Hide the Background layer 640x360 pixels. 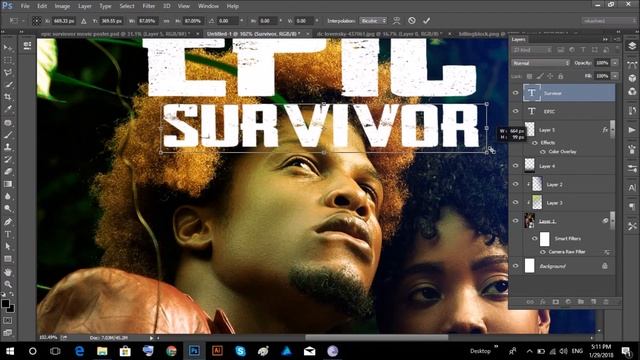click(516, 266)
